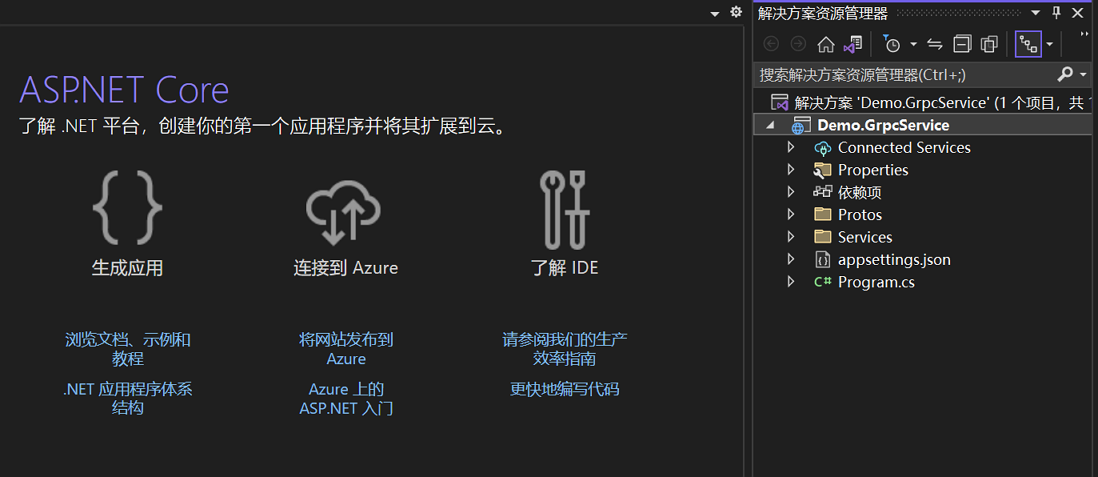Viewport: 1098px width, 477px height.
Task: Toggle the highlighted nesting view button
Action: click(x=1028, y=44)
